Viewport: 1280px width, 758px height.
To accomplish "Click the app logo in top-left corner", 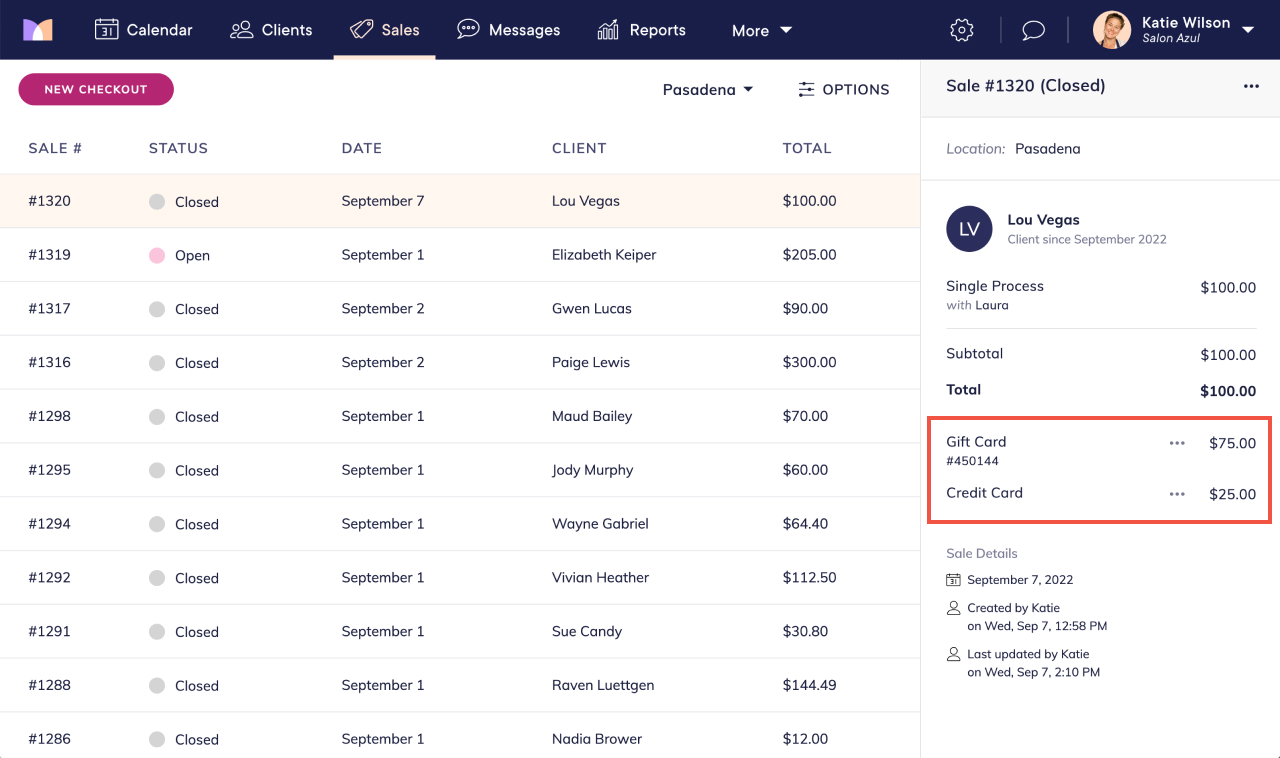I will [39, 29].
